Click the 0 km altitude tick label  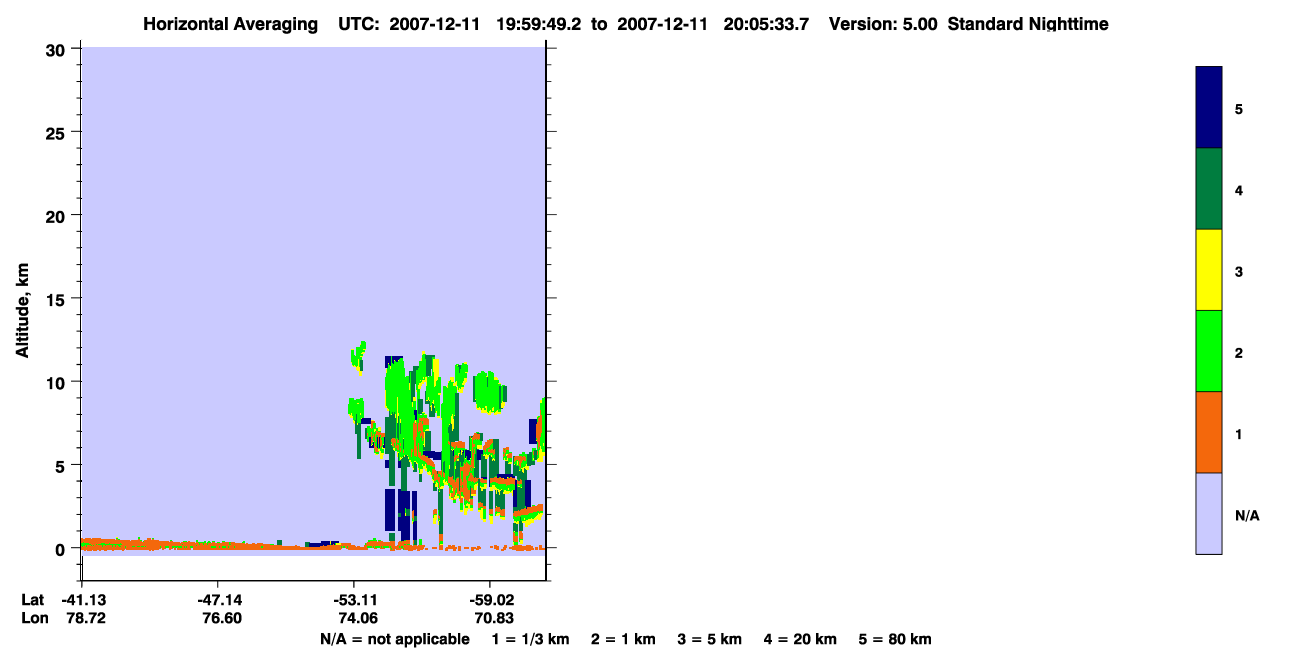[62, 549]
